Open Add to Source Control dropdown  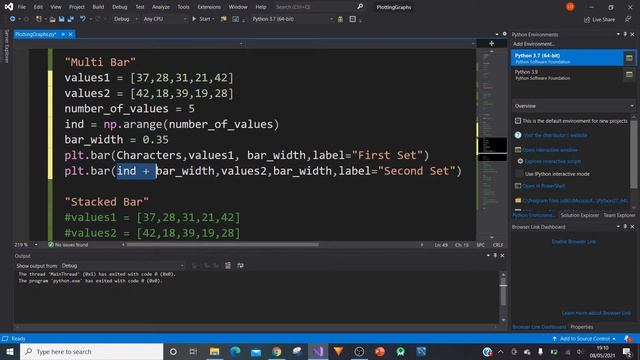click(x=584, y=339)
